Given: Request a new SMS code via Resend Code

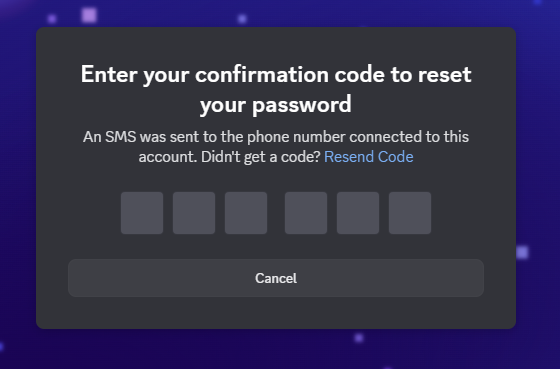Looking at the screenshot, I should (x=369, y=157).
